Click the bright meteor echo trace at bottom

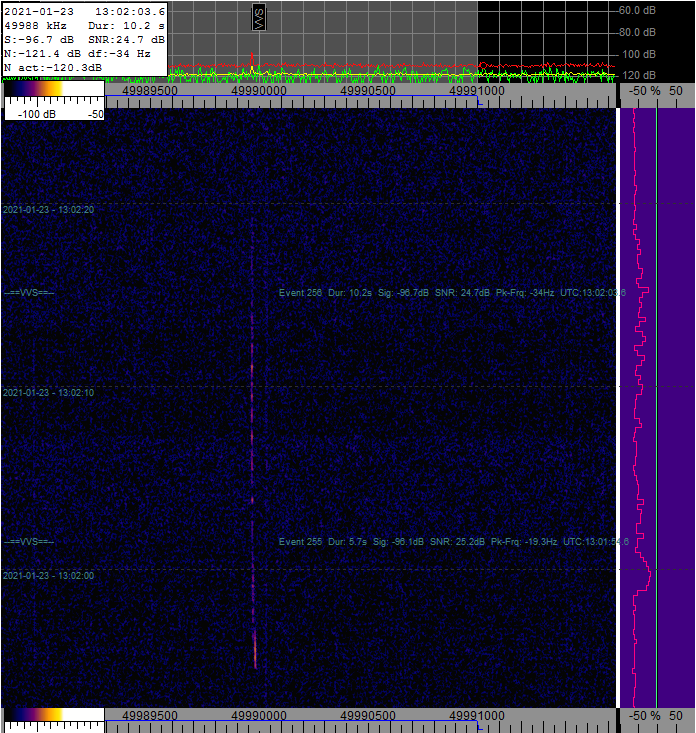point(255,650)
